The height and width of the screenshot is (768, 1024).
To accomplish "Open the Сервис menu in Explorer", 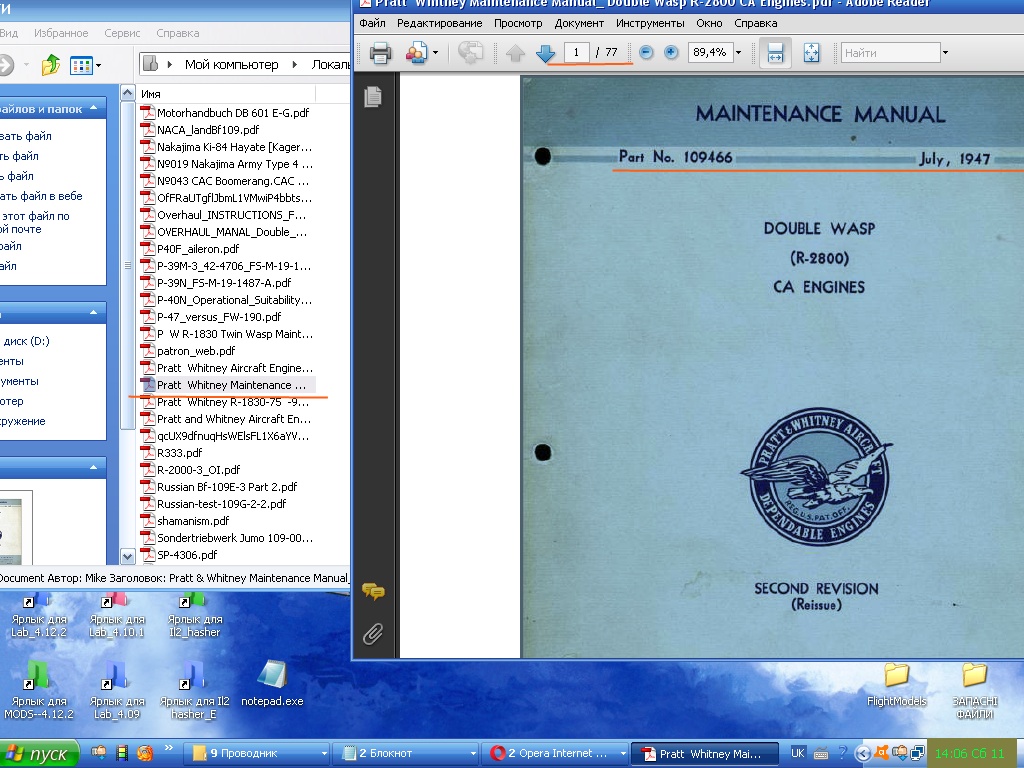I will click(122, 33).
